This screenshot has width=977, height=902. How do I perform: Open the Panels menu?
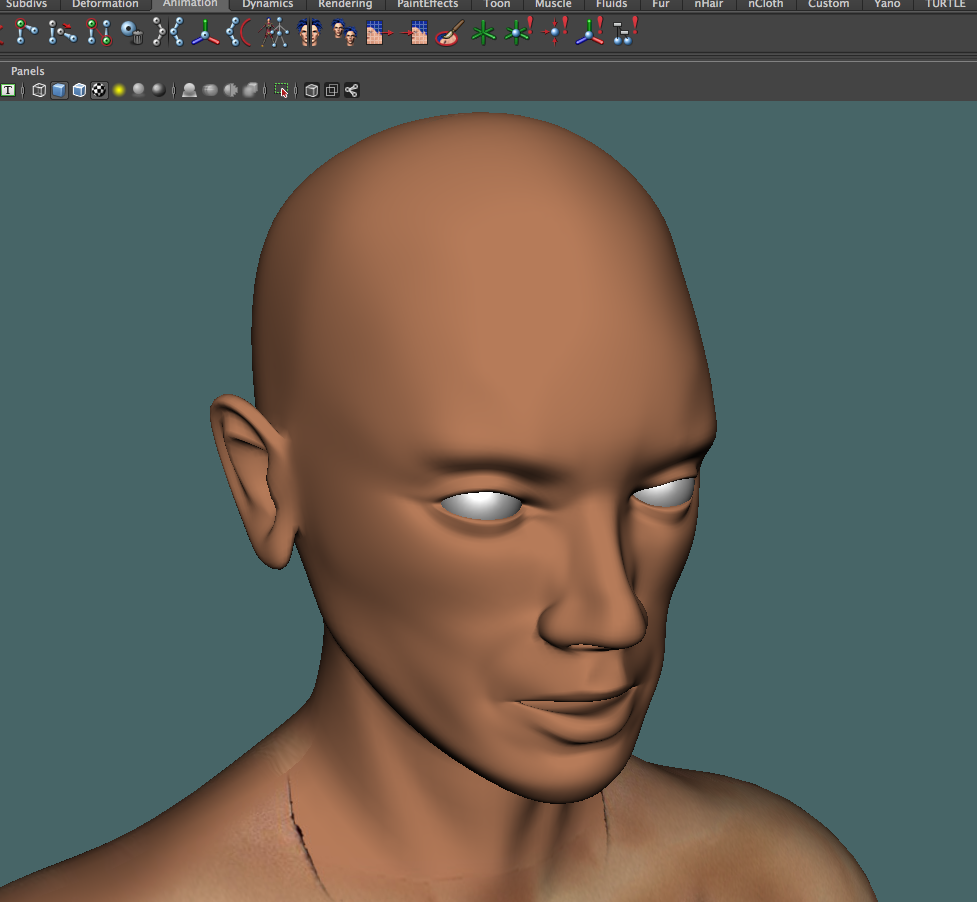(x=27, y=71)
